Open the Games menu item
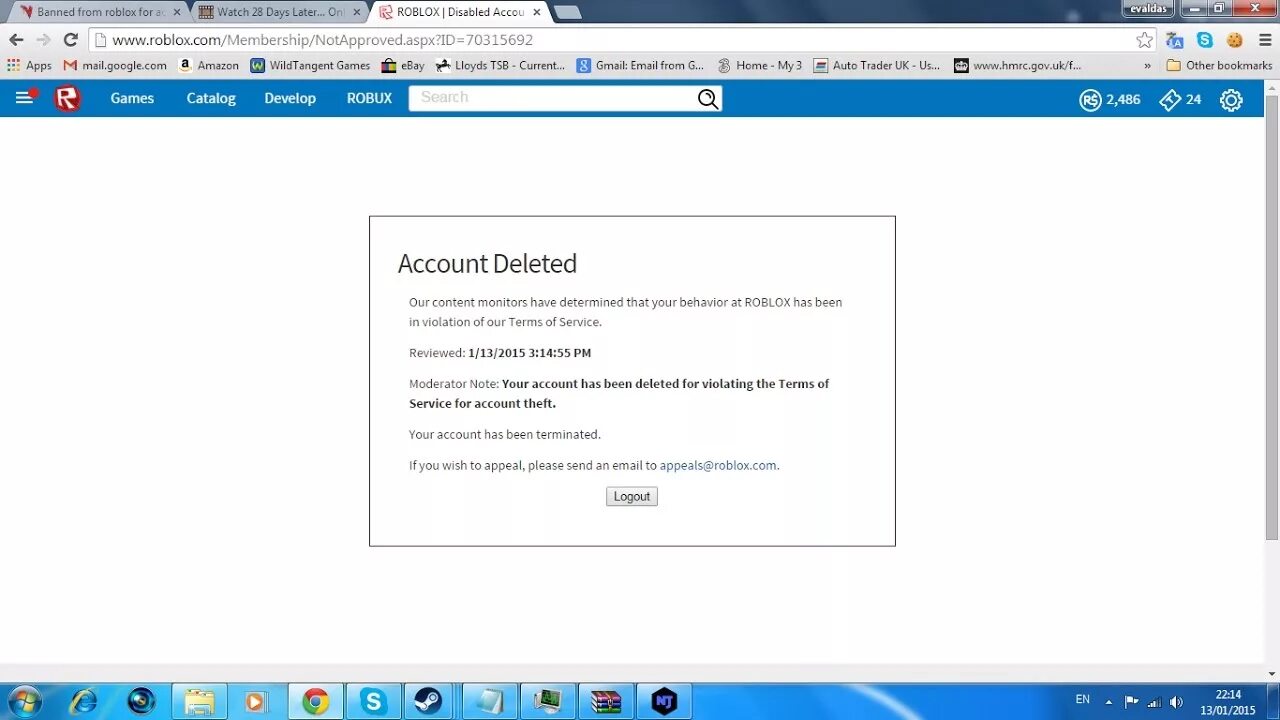Viewport: 1280px width, 720px height. (132, 98)
